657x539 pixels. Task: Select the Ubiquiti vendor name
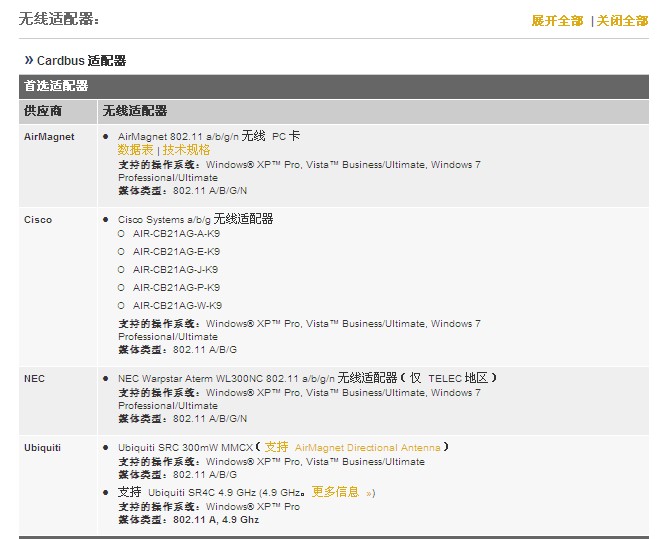click(42, 448)
